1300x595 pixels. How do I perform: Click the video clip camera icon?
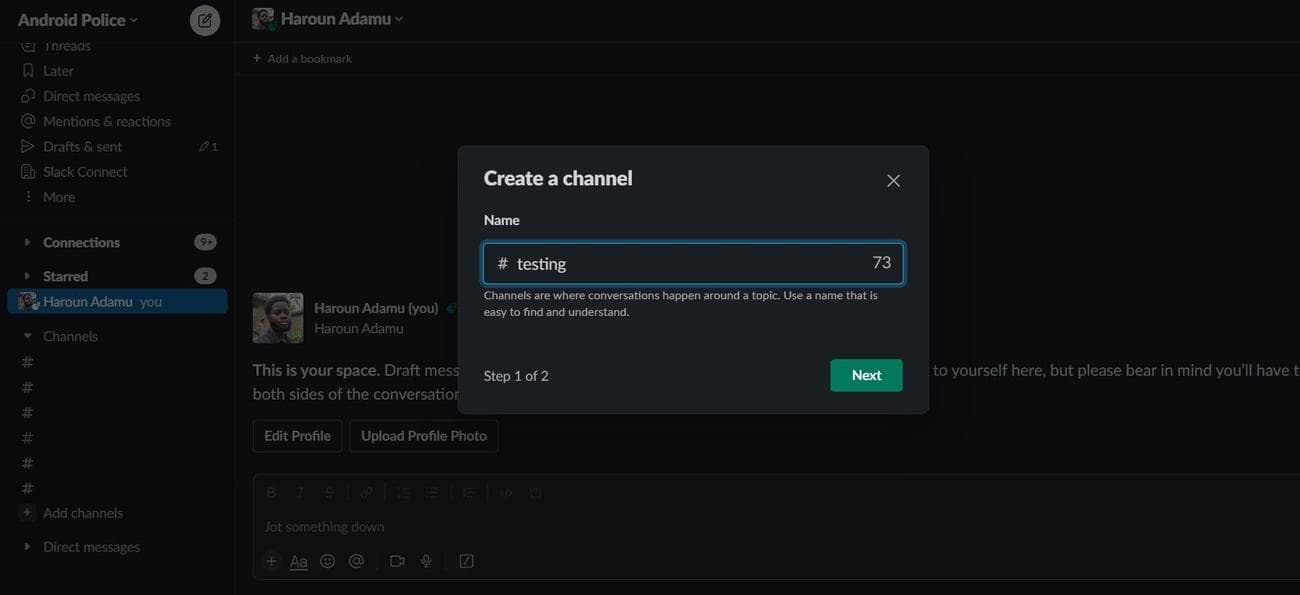click(x=397, y=561)
